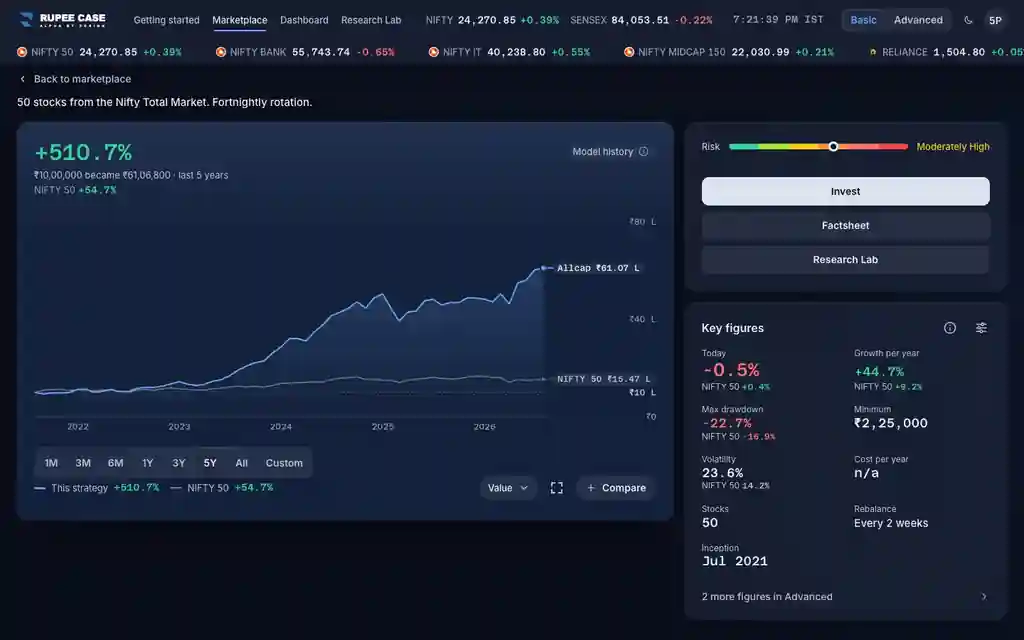
Task: Open the Getting started tab
Action: pyautogui.click(x=167, y=20)
